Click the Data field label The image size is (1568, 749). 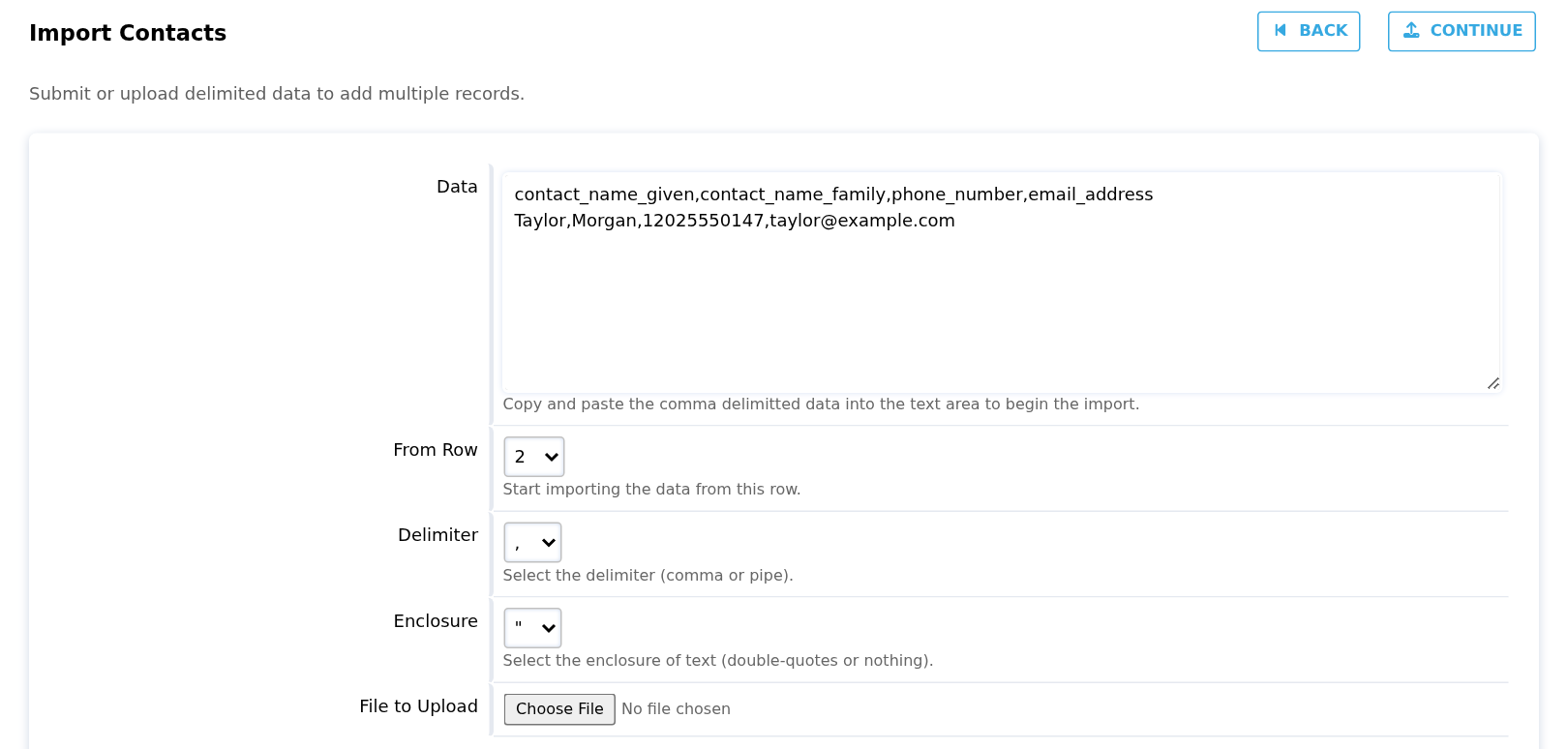pos(457,187)
